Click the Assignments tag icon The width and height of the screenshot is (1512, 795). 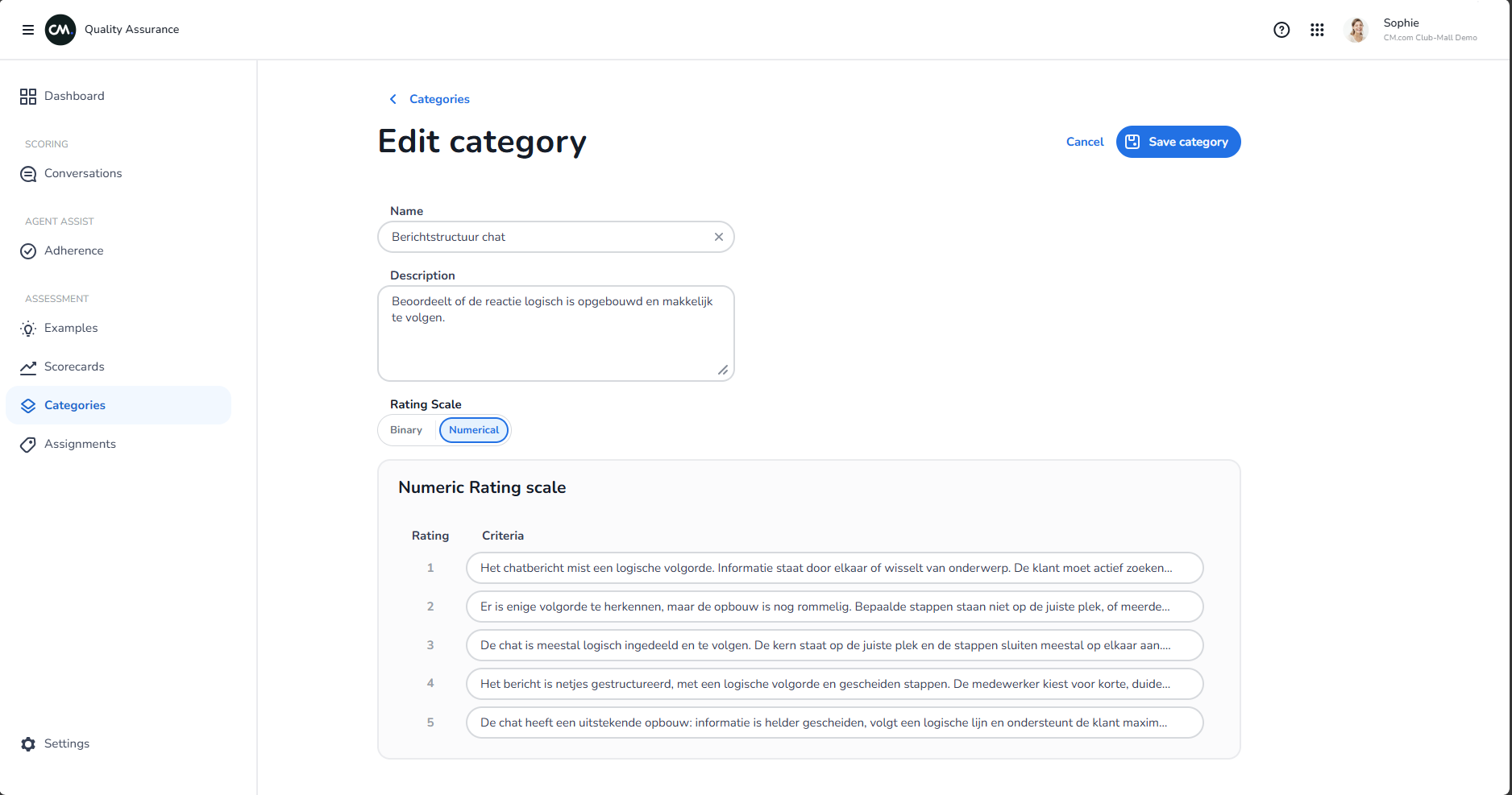click(28, 445)
